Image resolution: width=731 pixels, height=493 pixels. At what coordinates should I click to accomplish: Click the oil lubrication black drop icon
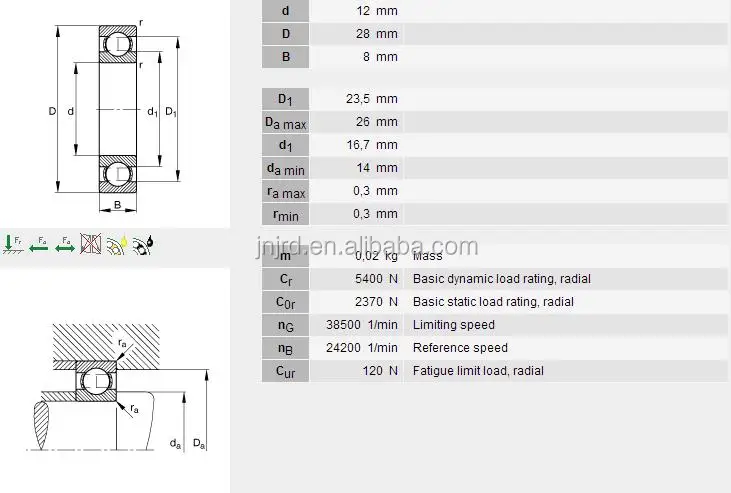pyautogui.click(x=142, y=242)
